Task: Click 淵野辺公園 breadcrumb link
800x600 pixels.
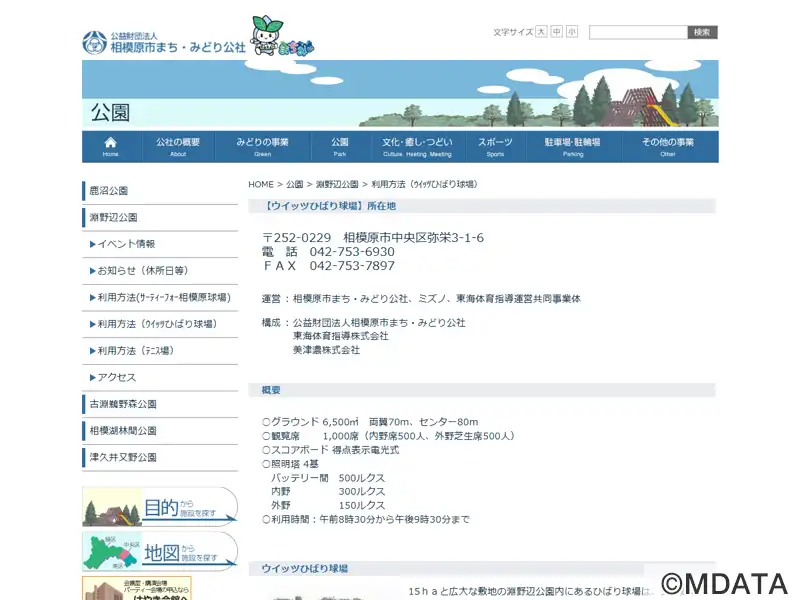Action: pos(337,185)
